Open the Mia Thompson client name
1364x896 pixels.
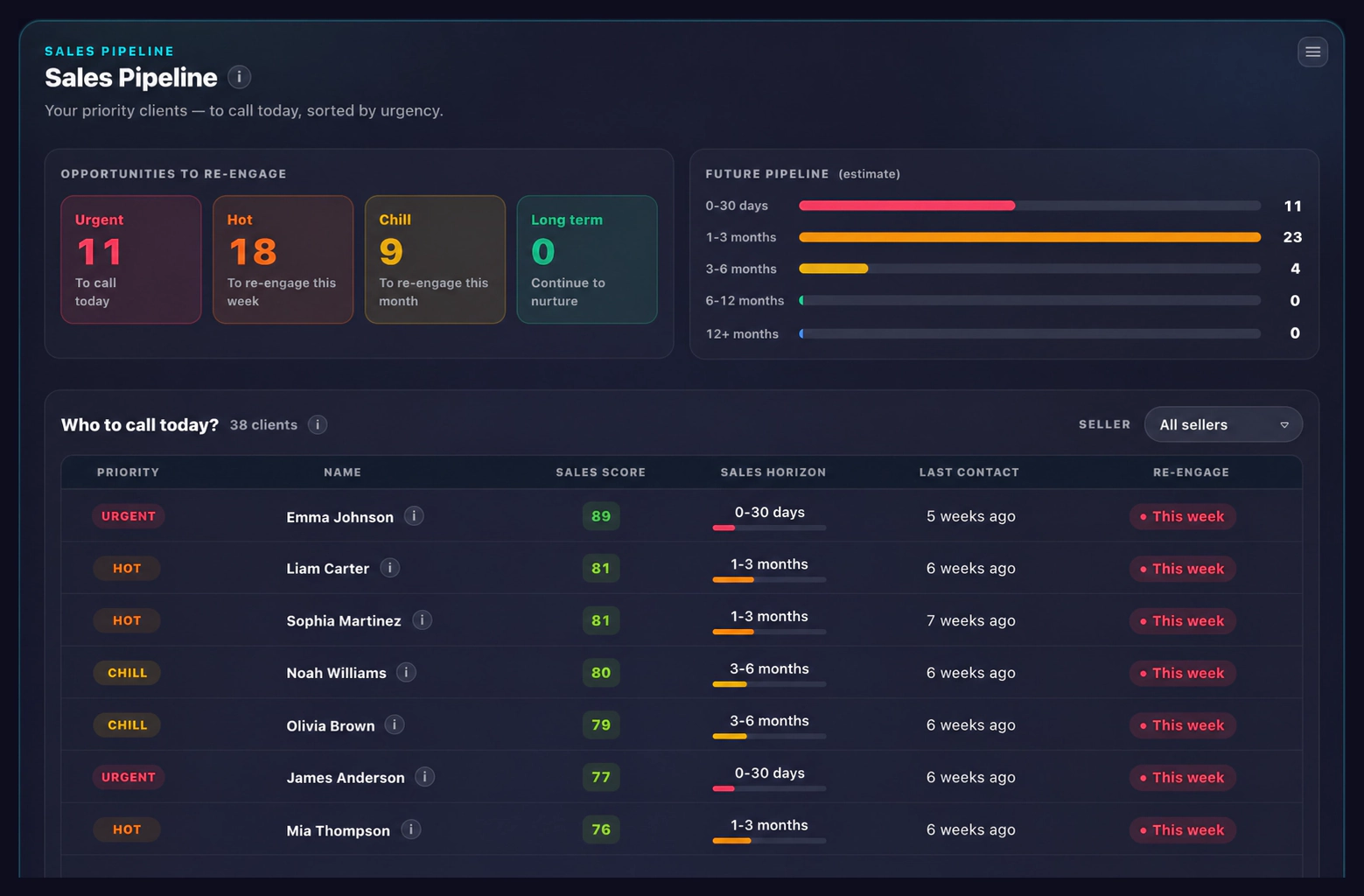(338, 830)
